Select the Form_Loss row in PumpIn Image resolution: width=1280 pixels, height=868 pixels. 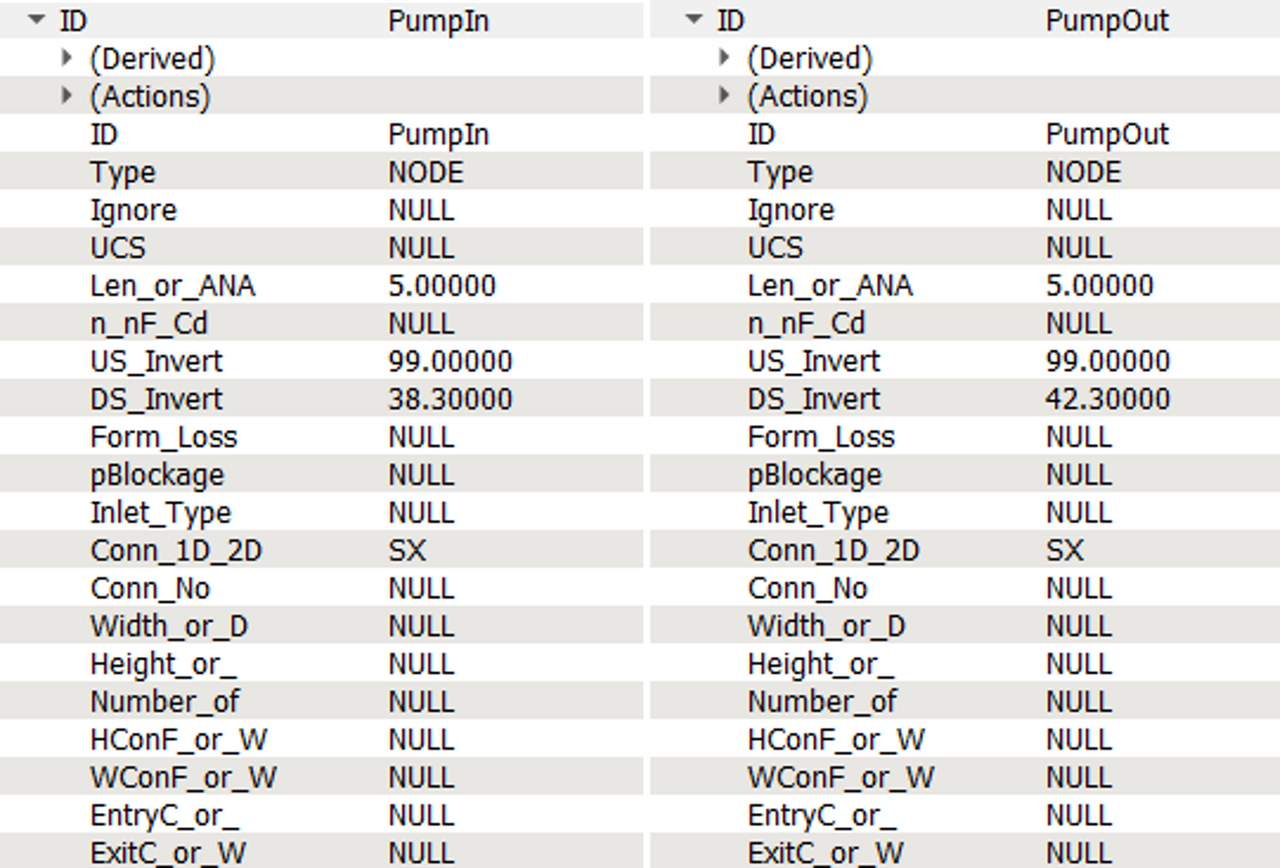[x=164, y=438]
